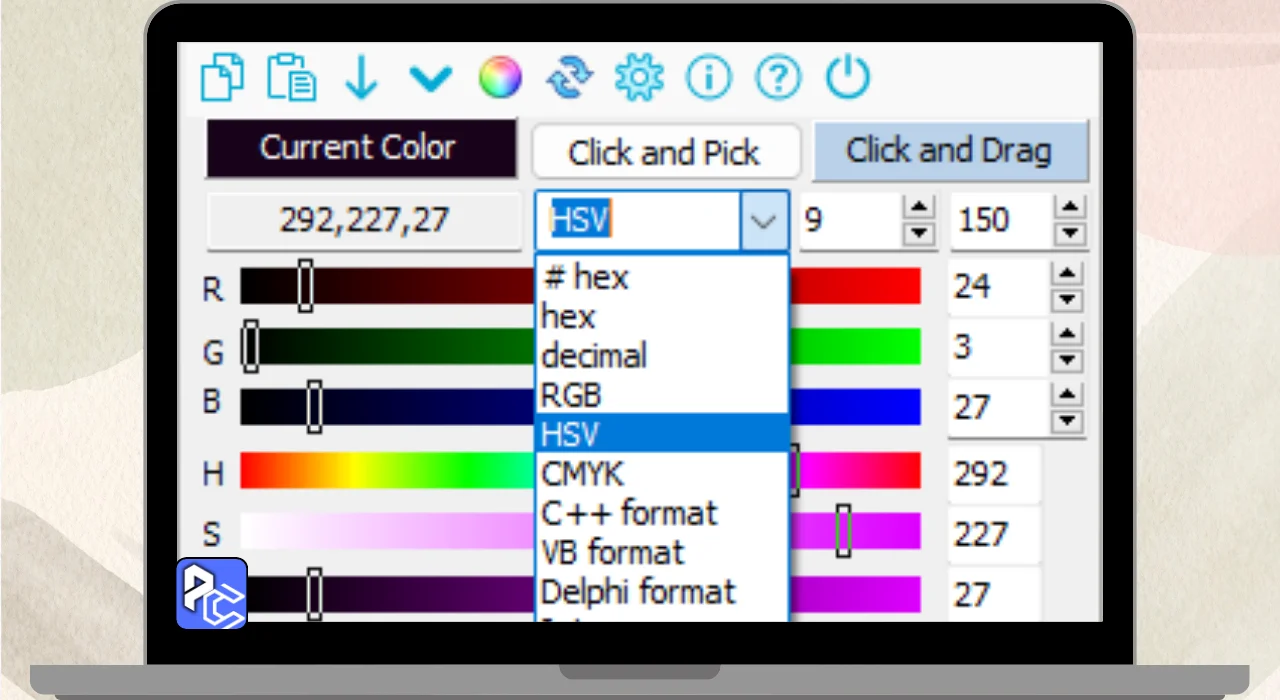
Task: Increase the 150 spinner value
Action: (x=1071, y=207)
